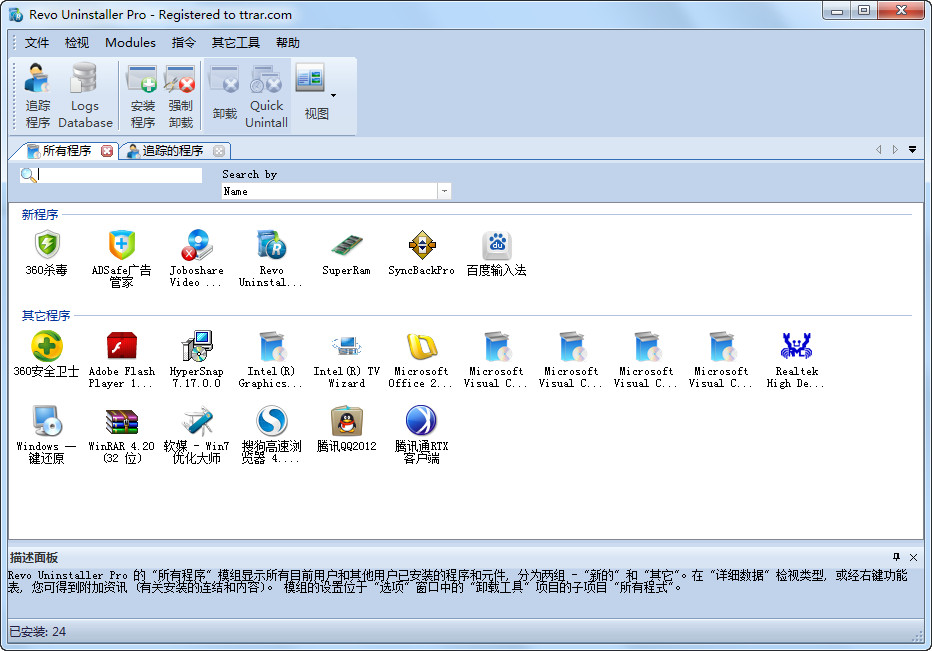Select the WinRAR 4.20 (32 位) icon
This screenshot has height=651, width=932.
pos(121,435)
